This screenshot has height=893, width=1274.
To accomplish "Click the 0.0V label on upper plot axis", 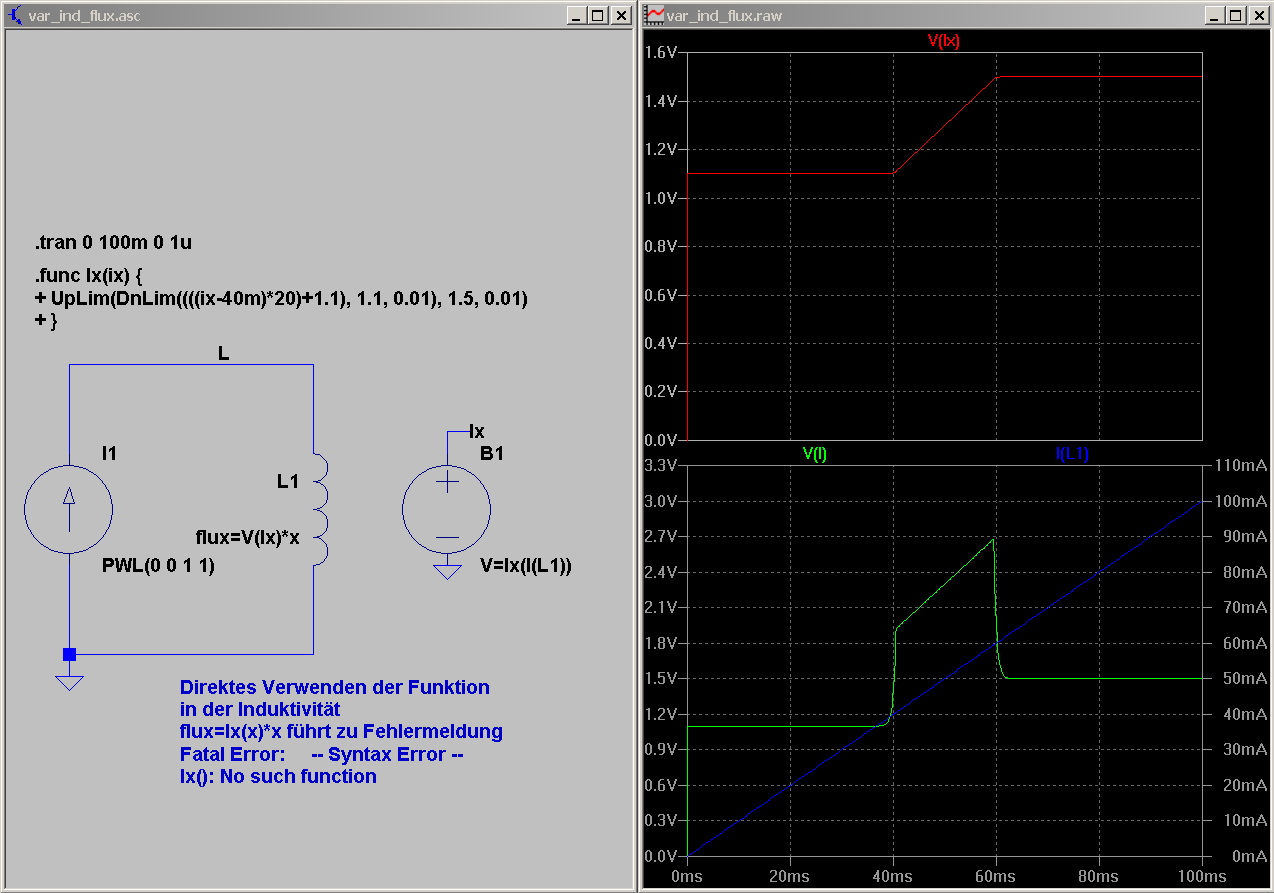I will (662, 440).
